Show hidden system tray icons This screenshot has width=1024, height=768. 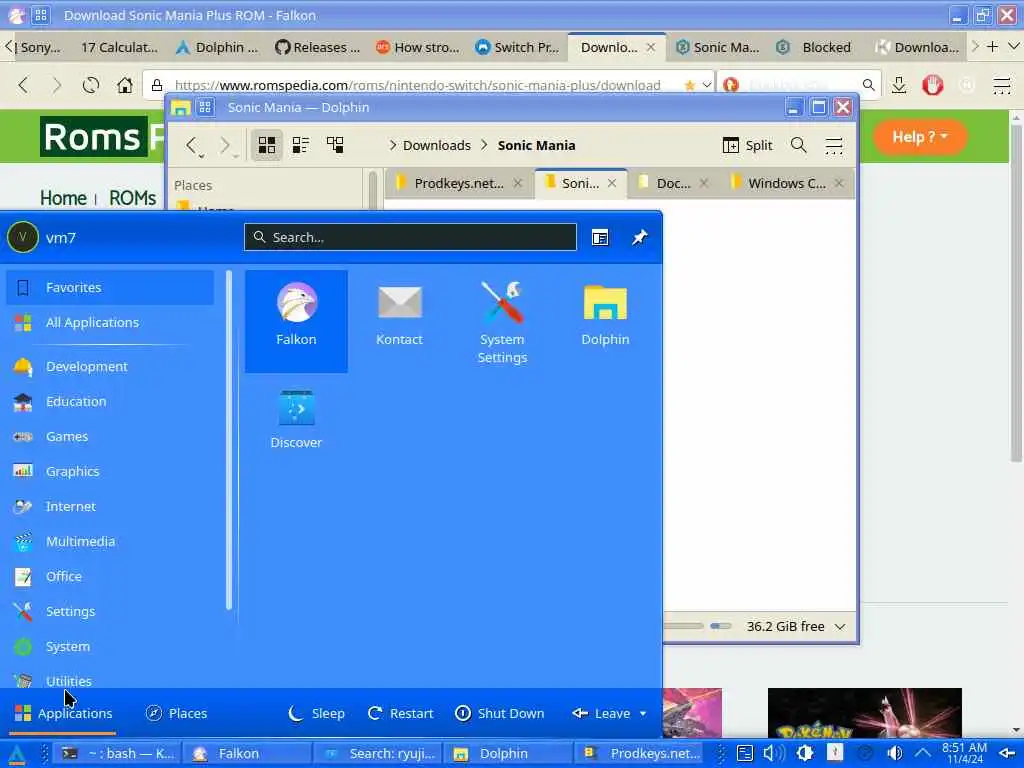click(922, 754)
